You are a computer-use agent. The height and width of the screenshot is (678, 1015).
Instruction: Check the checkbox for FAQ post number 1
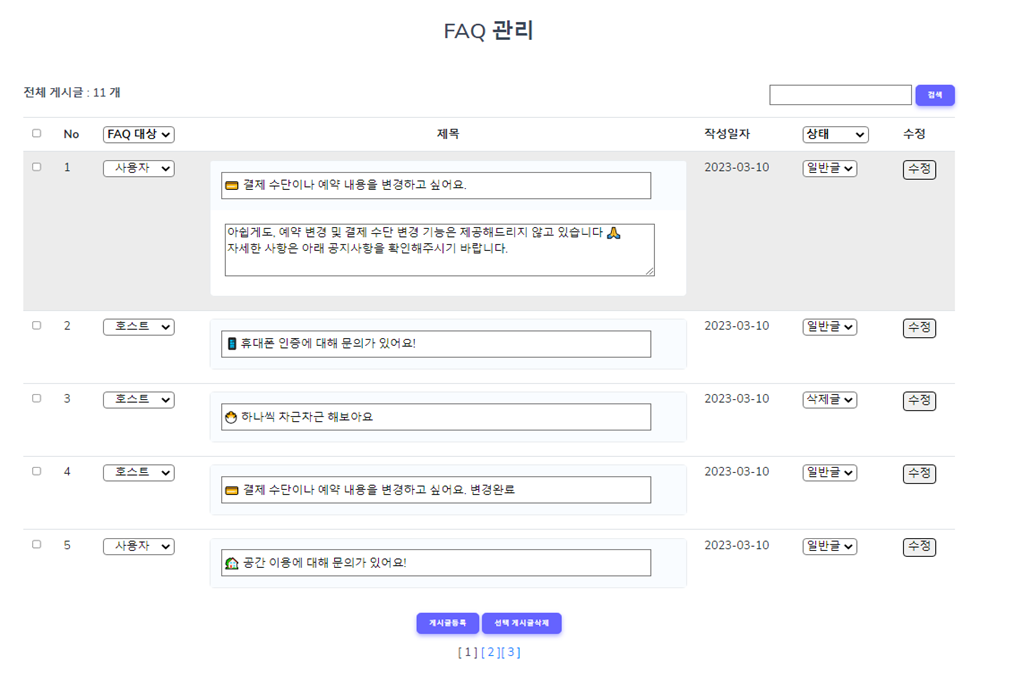click(x=36, y=167)
